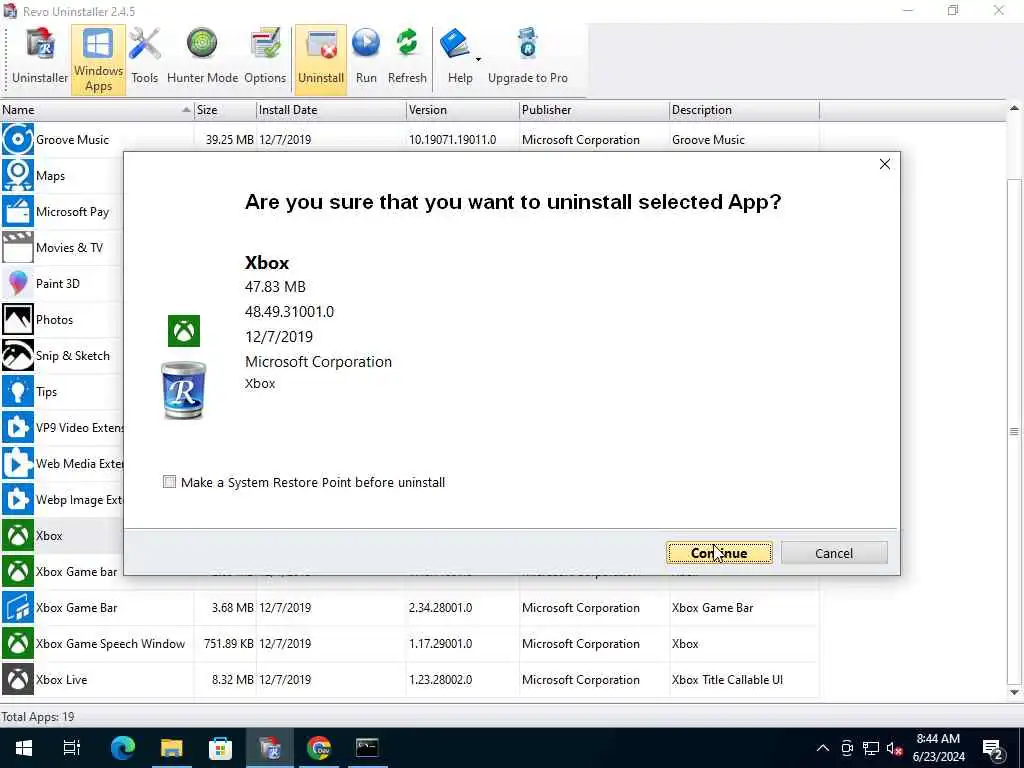The image size is (1024, 768).
Task: Select the Web Media Extensions icon
Action: coord(18,464)
